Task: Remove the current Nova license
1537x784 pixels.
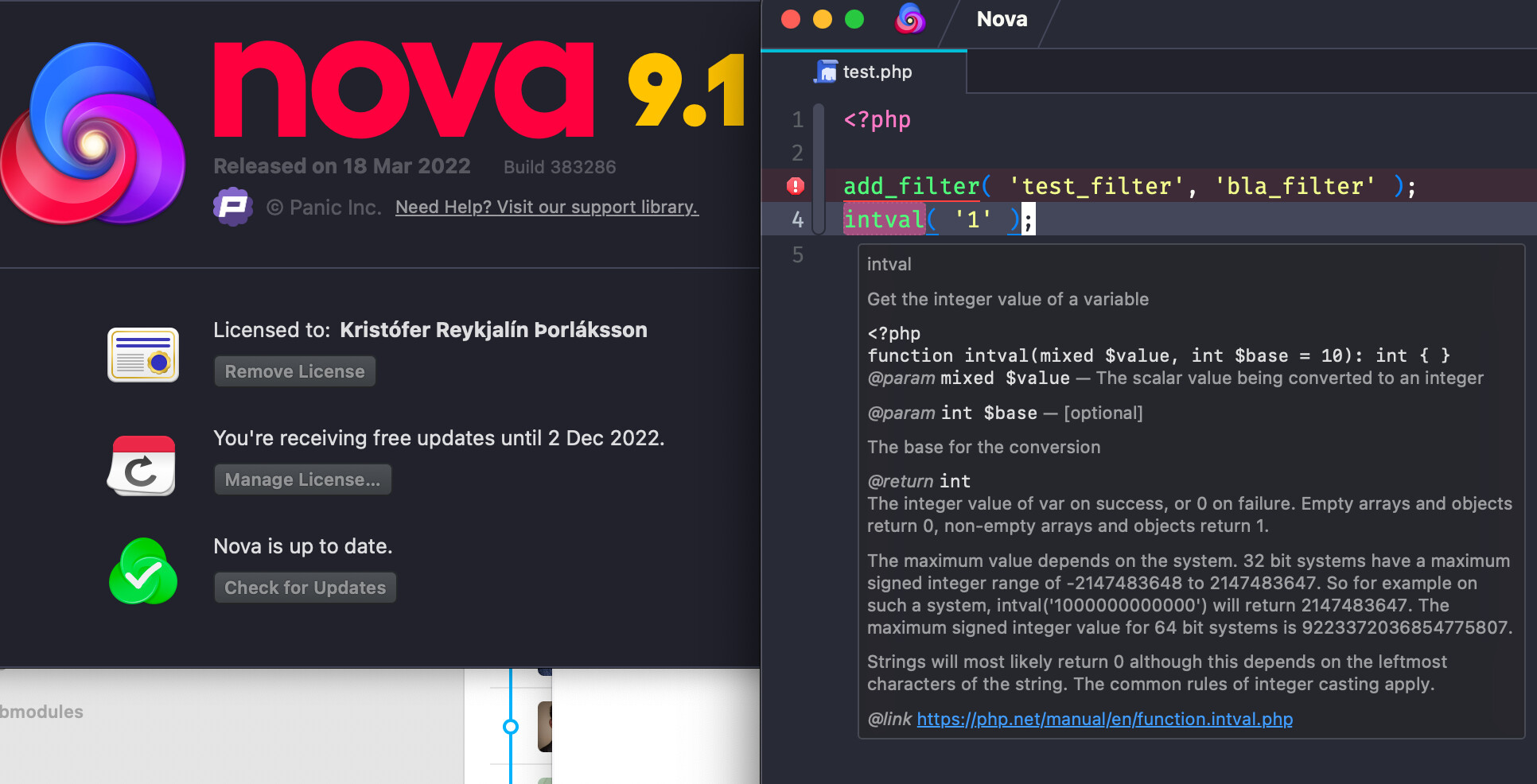Action: pos(294,371)
